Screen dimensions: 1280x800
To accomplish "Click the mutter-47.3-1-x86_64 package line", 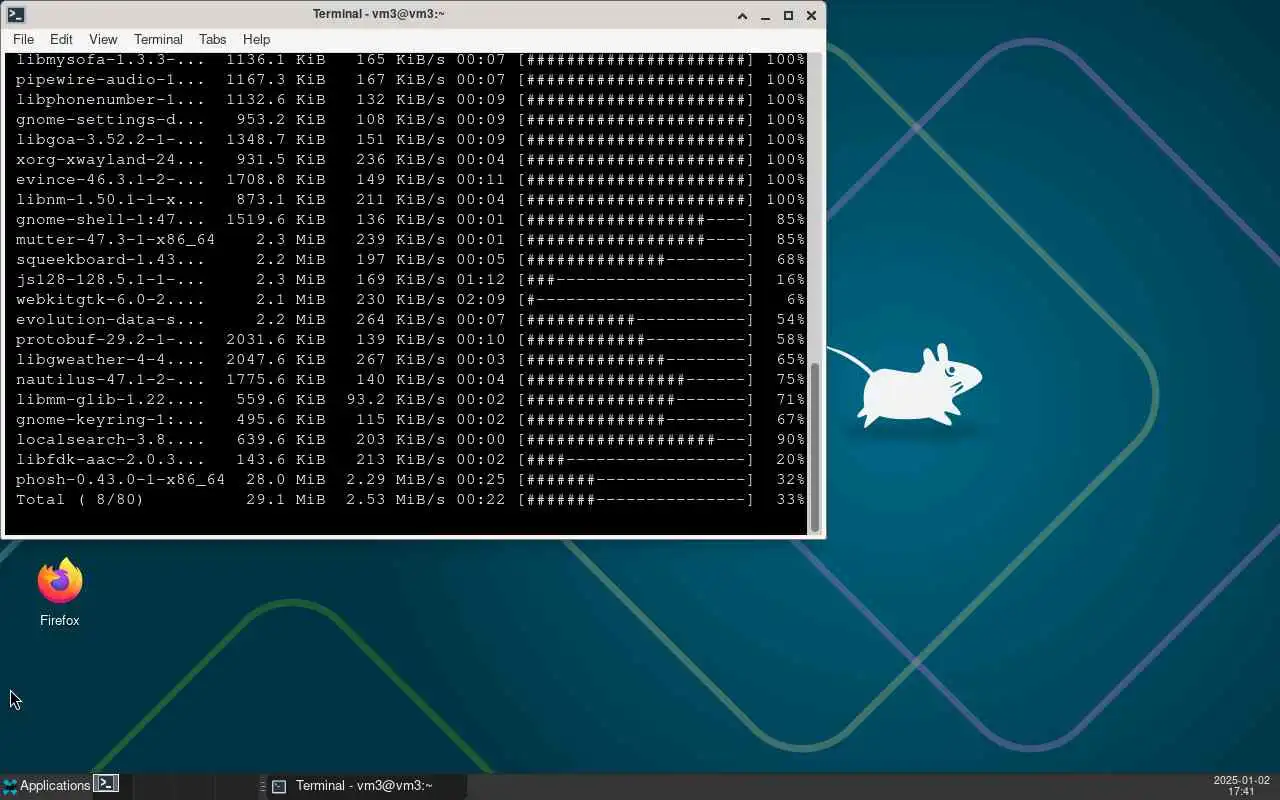I will (410, 239).
